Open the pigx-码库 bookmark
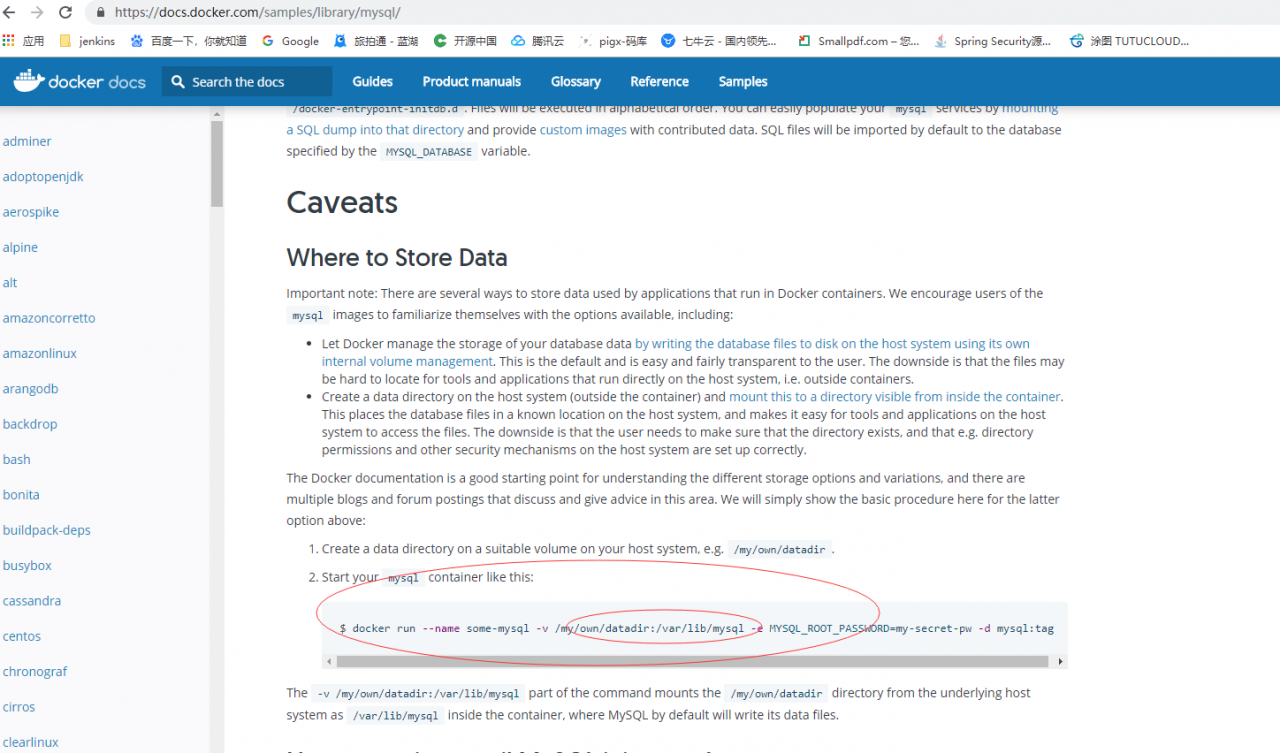The image size is (1280, 753). [613, 41]
